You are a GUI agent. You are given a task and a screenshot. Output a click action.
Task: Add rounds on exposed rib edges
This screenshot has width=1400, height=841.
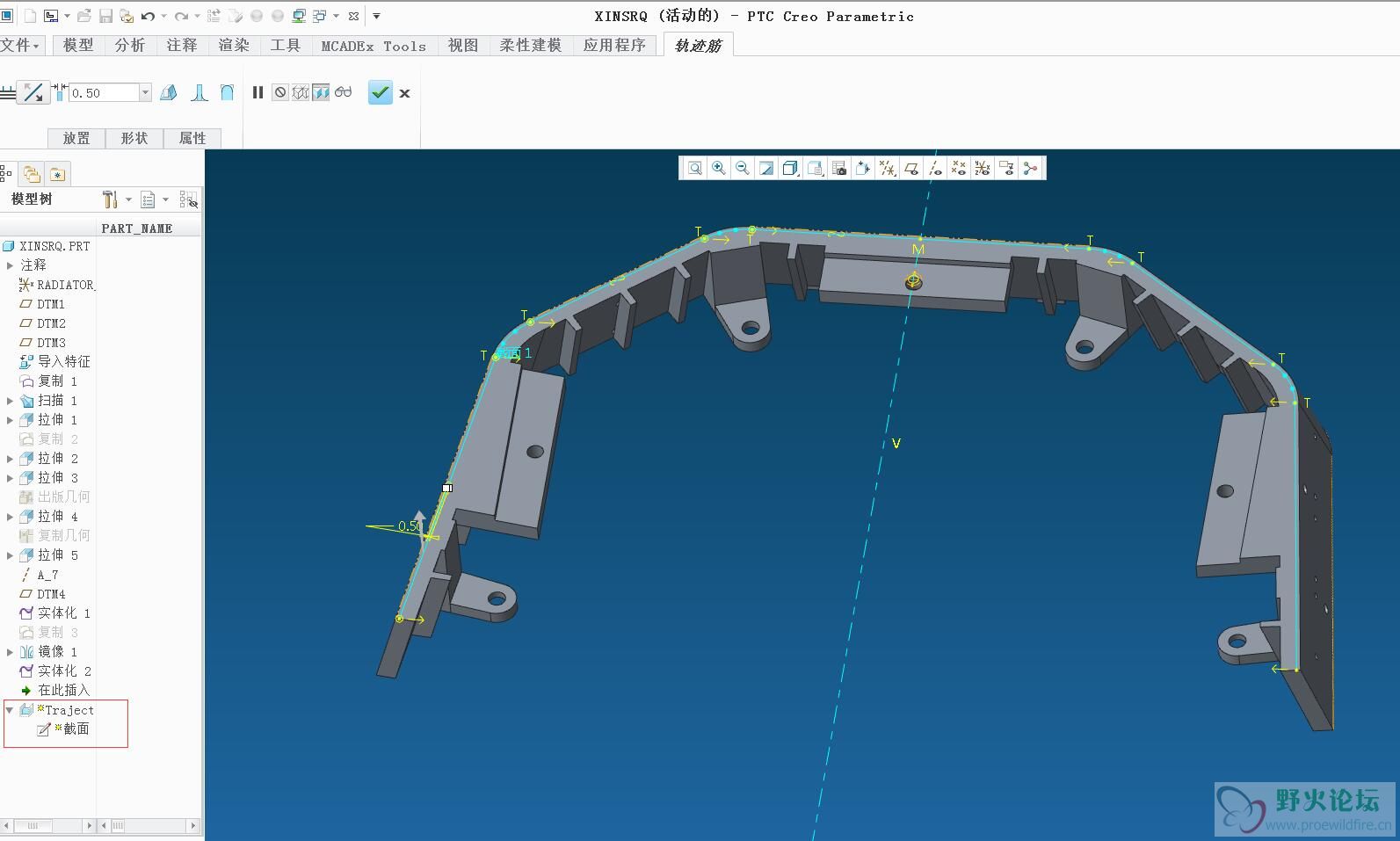click(227, 92)
